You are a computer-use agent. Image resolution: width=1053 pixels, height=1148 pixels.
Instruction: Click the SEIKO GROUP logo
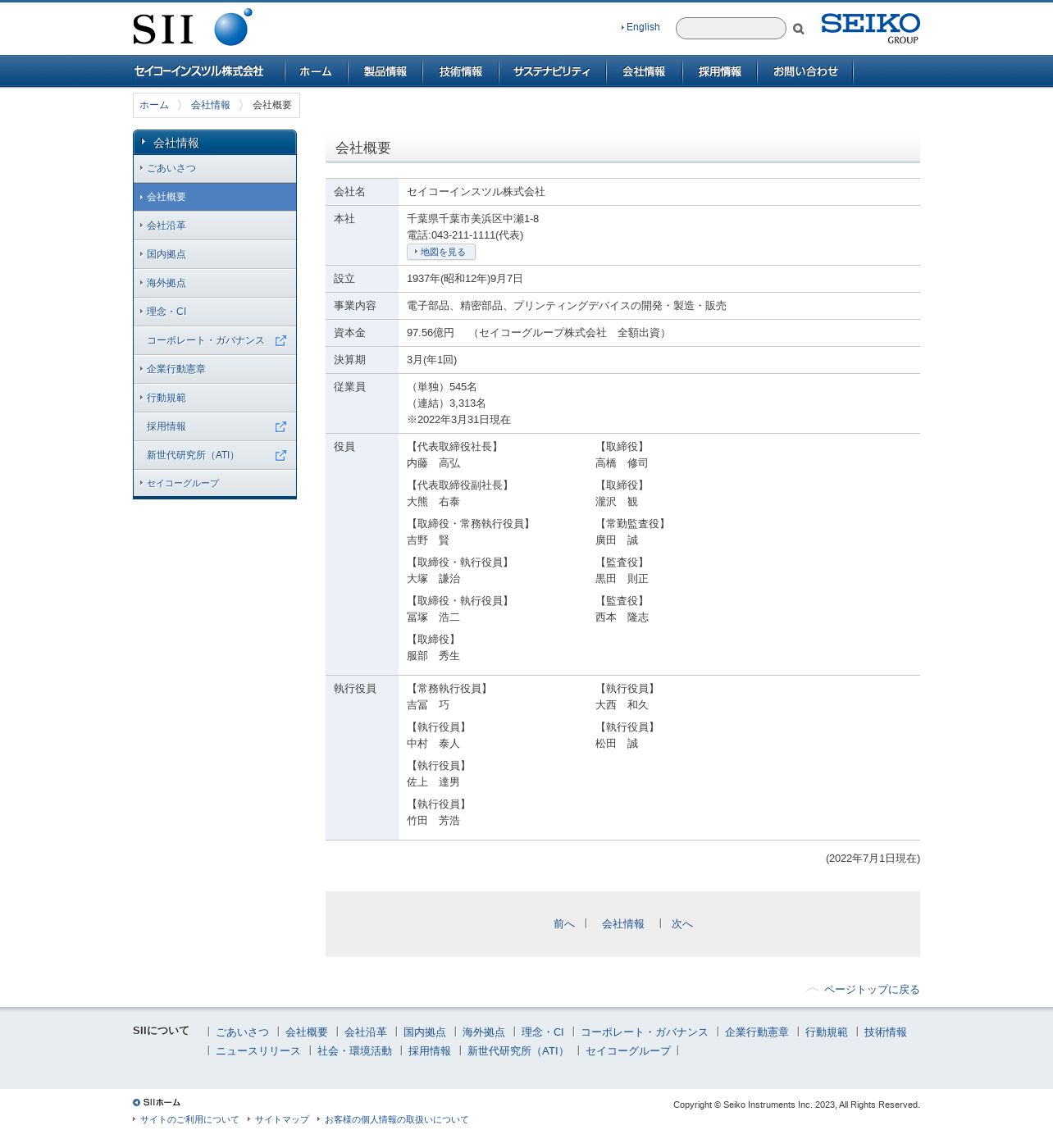870,28
